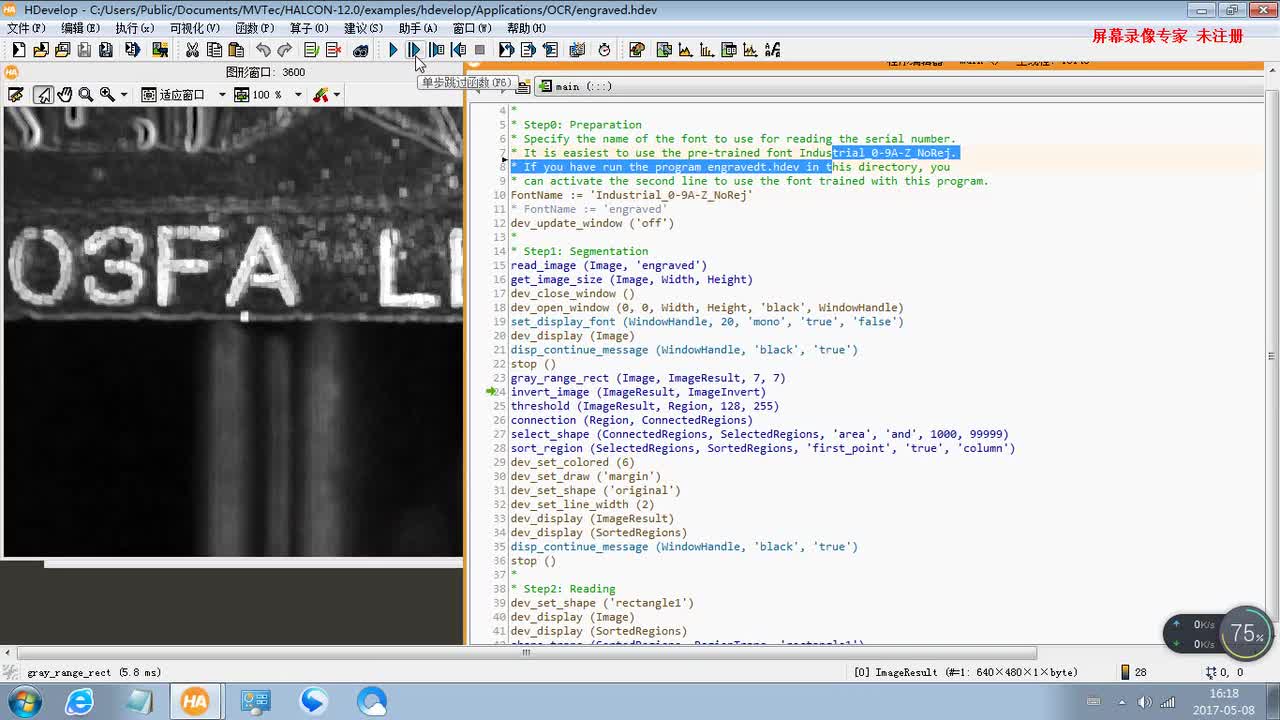The width and height of the screenshot is (1280, 720).
Task: Open the OCR Training Assistant icon
Action: (772, 50)
